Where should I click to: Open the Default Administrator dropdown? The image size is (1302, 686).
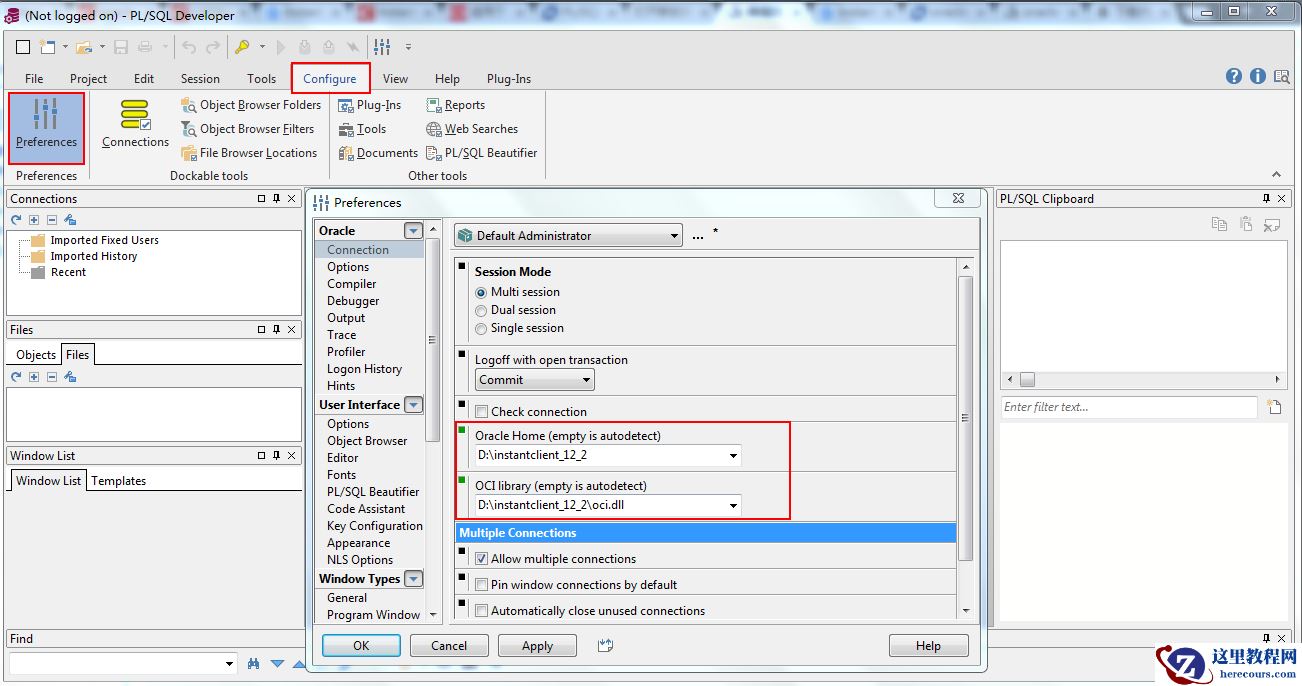[568, 236]
